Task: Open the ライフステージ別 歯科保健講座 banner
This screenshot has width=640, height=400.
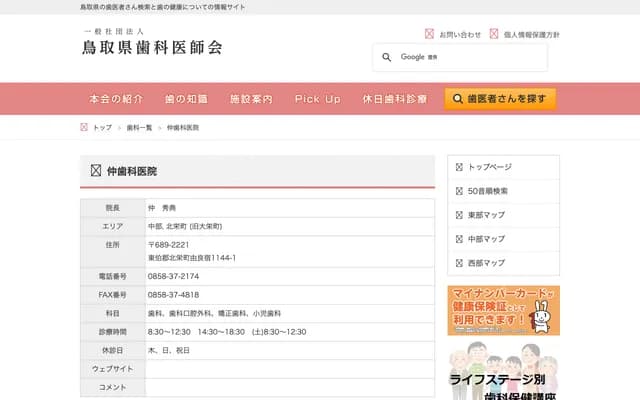Action: pos(503,375)
